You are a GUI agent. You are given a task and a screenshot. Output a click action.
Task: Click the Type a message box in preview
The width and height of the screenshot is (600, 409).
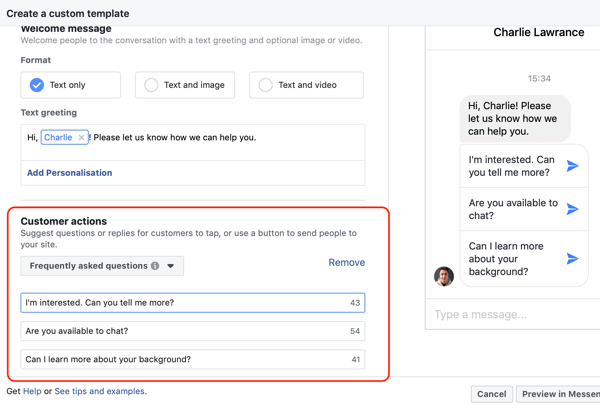[x=510, y=314]
